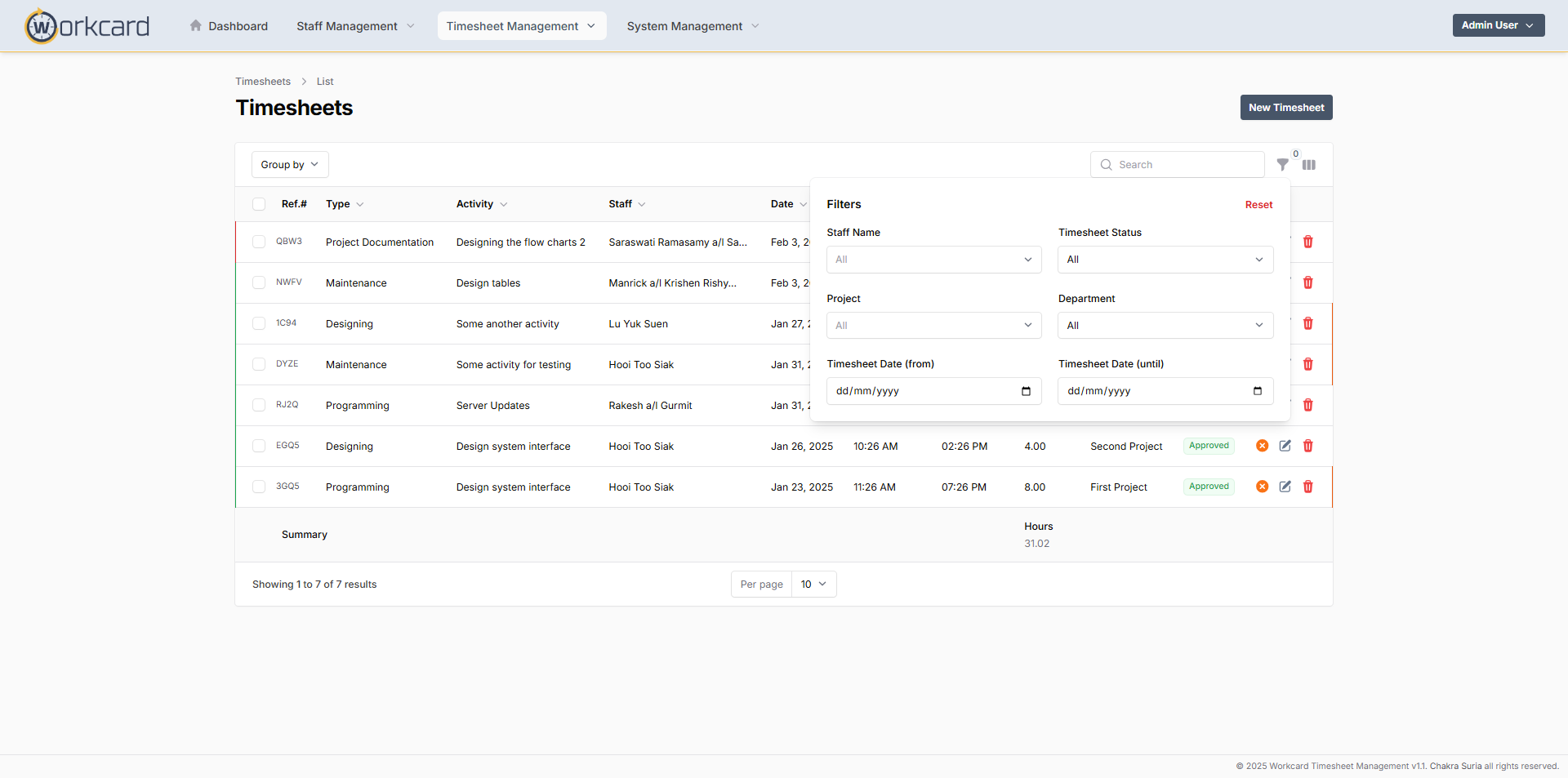
Task: Expand the System Management menu
Action: pos(693,26)
